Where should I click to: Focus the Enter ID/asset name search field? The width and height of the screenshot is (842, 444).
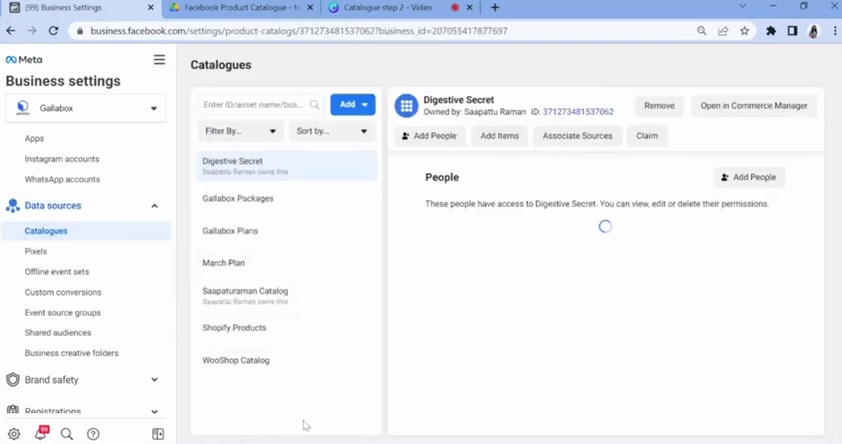(x=260, y=105)
